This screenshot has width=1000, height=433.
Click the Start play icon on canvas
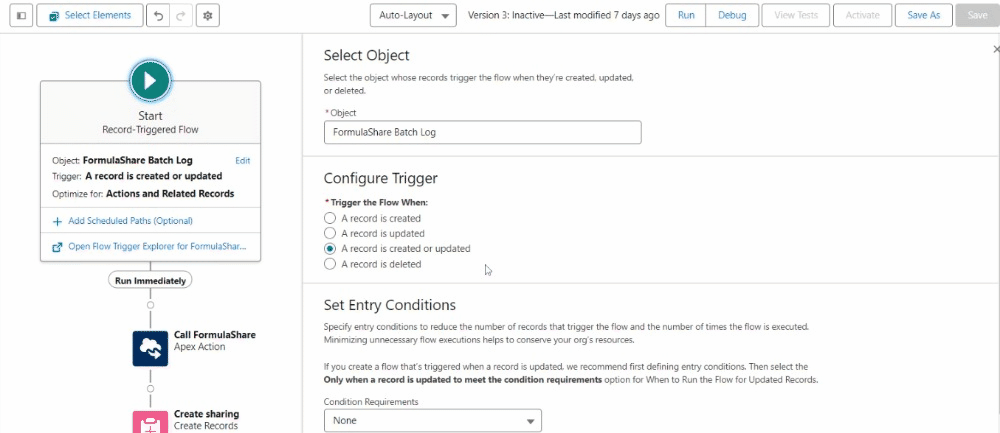click(150, 81)
